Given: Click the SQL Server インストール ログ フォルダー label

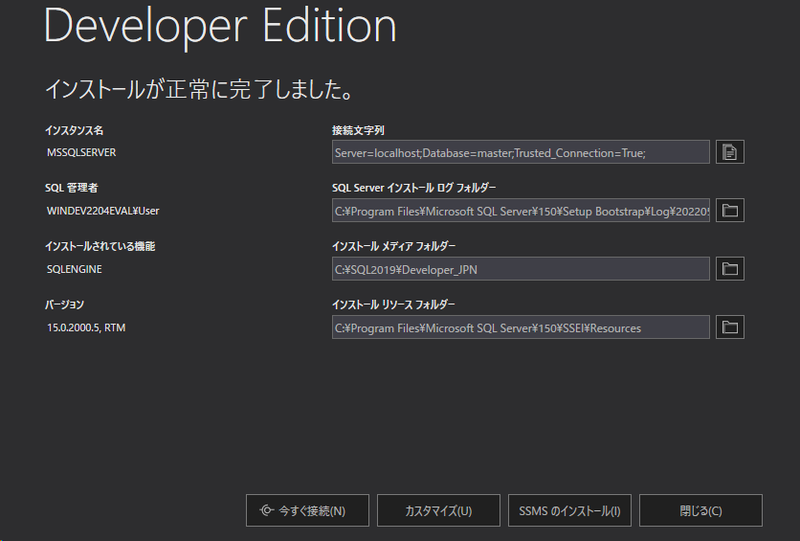Looking at the screenshot, I should click(414, 188).
